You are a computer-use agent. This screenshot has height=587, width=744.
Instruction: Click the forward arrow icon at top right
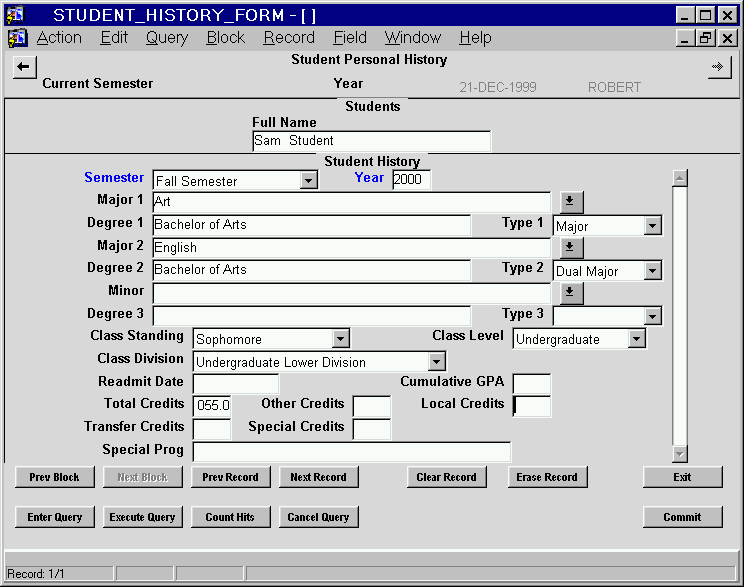pyautogui.click(x=719, y=67)
